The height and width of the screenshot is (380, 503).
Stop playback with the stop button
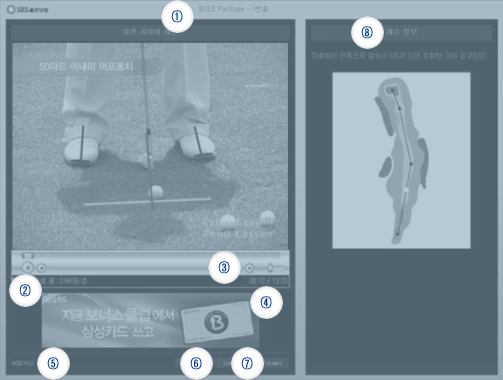41,268
